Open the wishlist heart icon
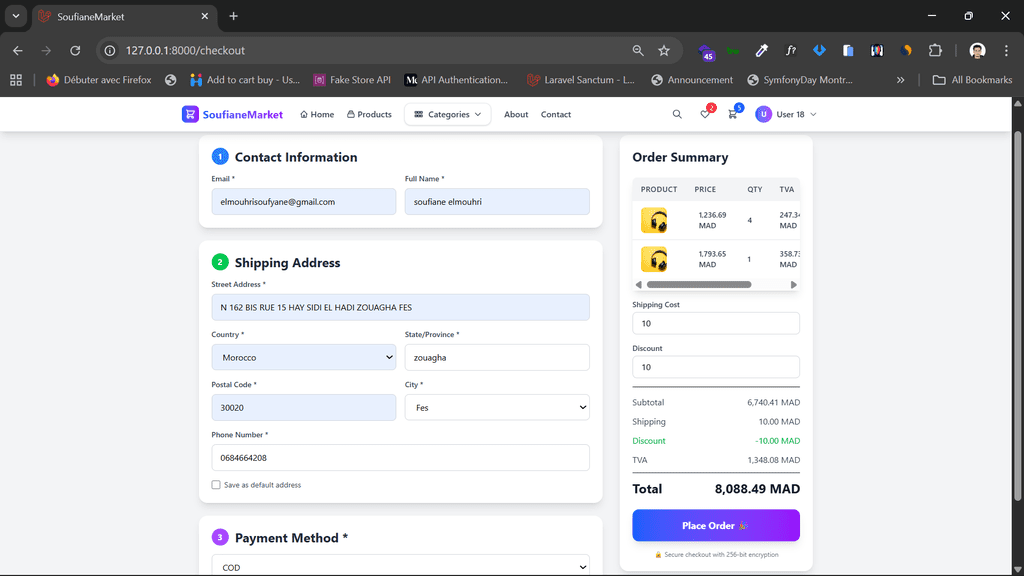This screenshot has height=576, width=1024. (x=705, y=115)
